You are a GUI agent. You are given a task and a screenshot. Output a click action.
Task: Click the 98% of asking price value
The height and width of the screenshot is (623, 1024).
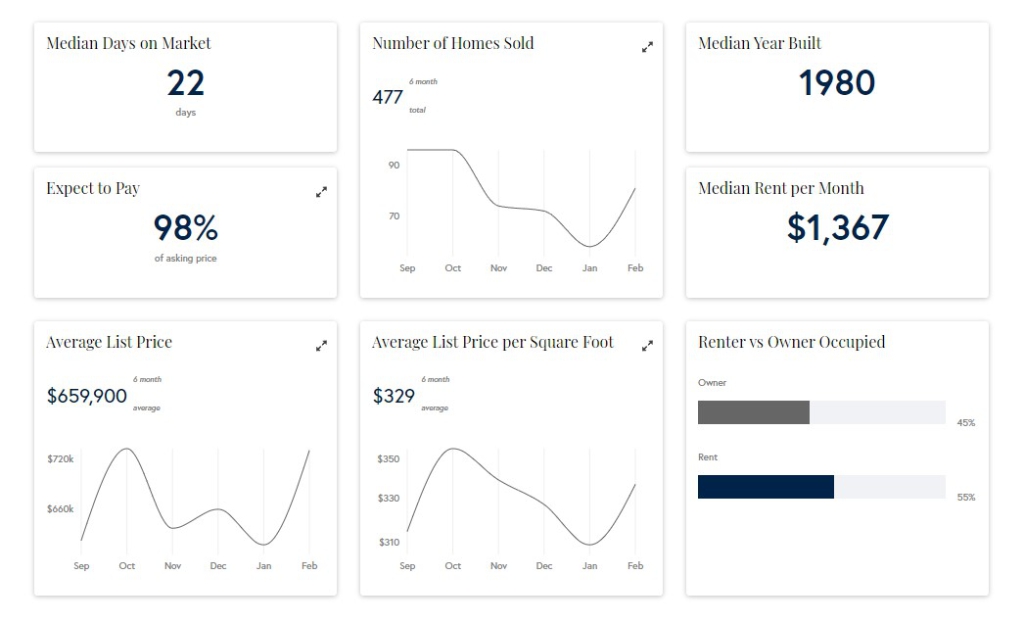point(185,229)
